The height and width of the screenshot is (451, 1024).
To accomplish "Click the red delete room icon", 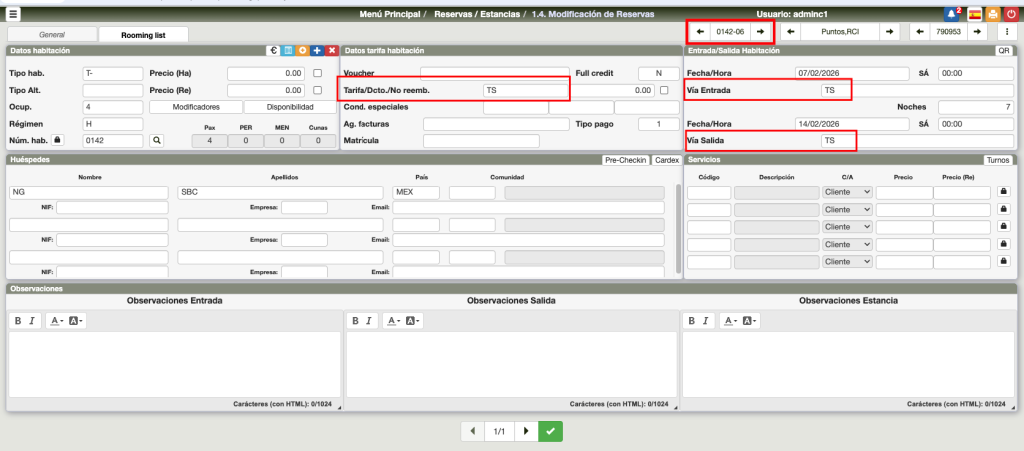I will point(331,50).
